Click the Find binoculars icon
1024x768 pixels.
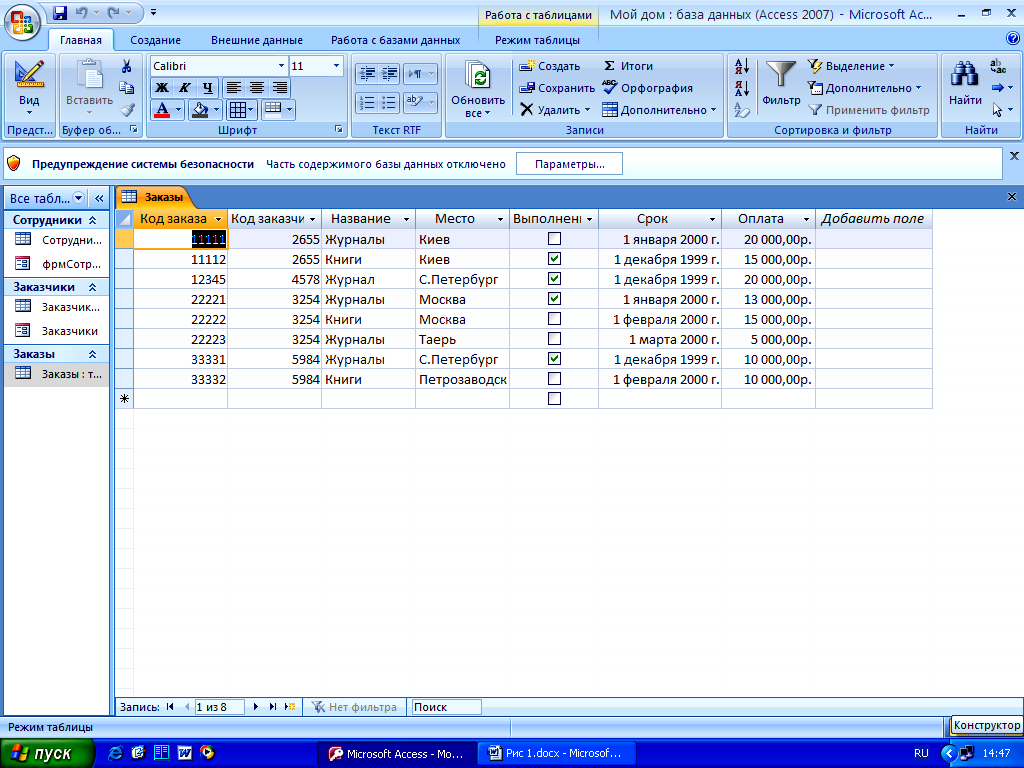pos(964,76)
